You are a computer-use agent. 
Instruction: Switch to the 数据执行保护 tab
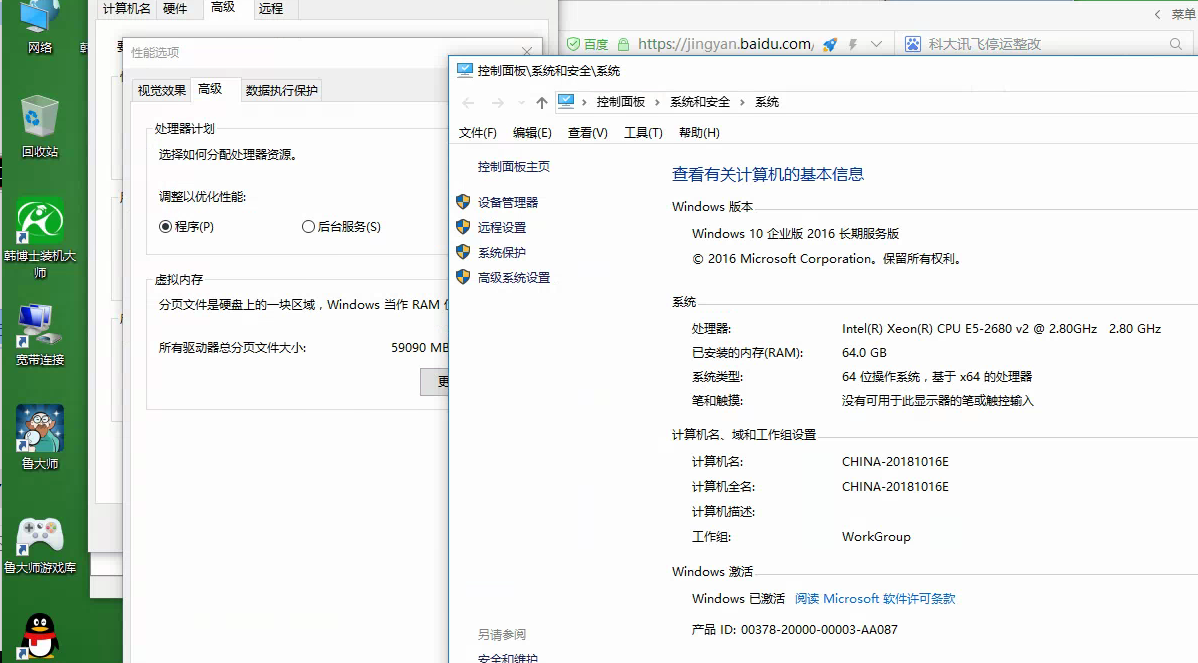(282, 89)
